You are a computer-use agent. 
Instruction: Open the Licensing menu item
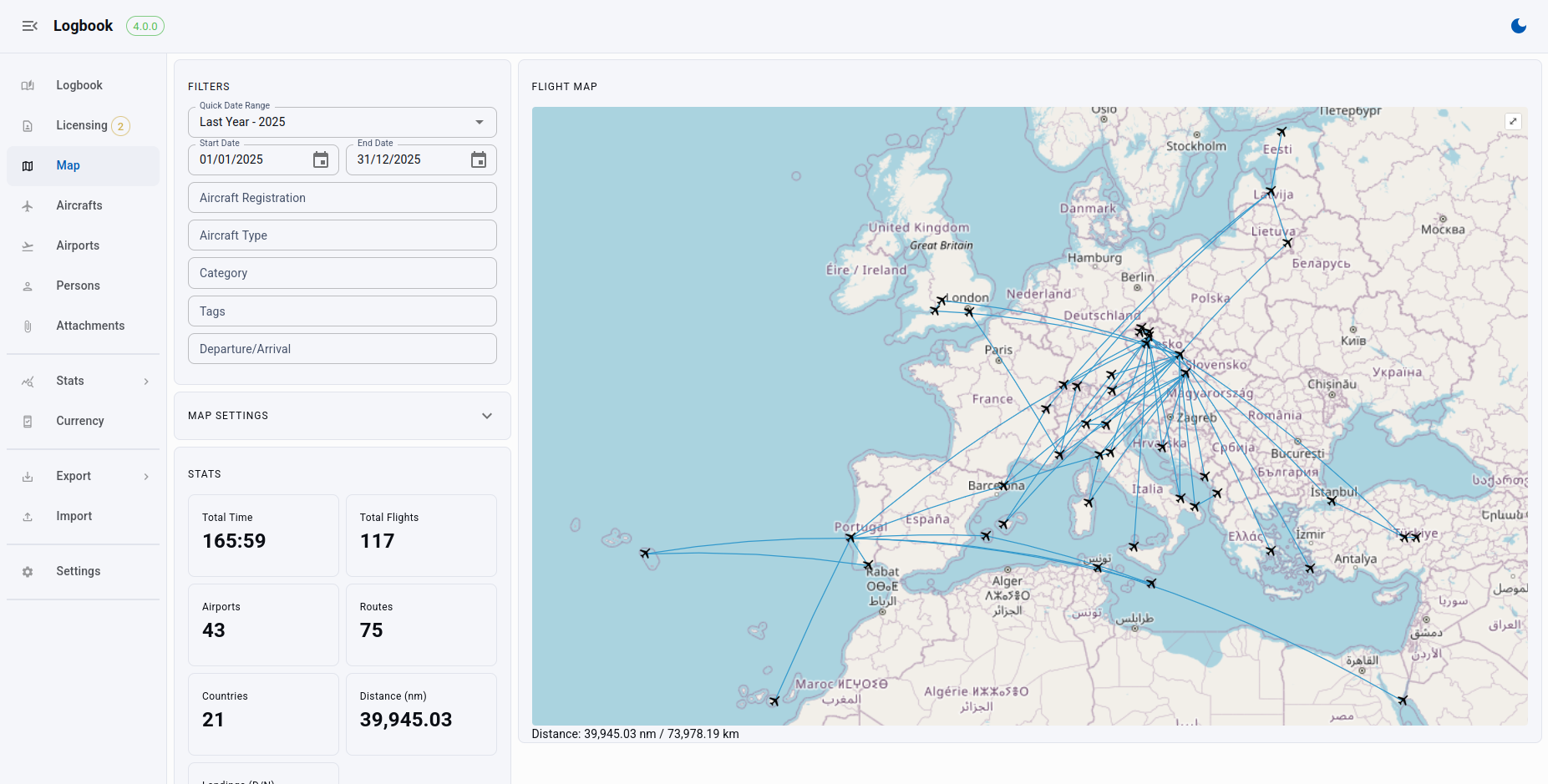click(x=83, y=125)
